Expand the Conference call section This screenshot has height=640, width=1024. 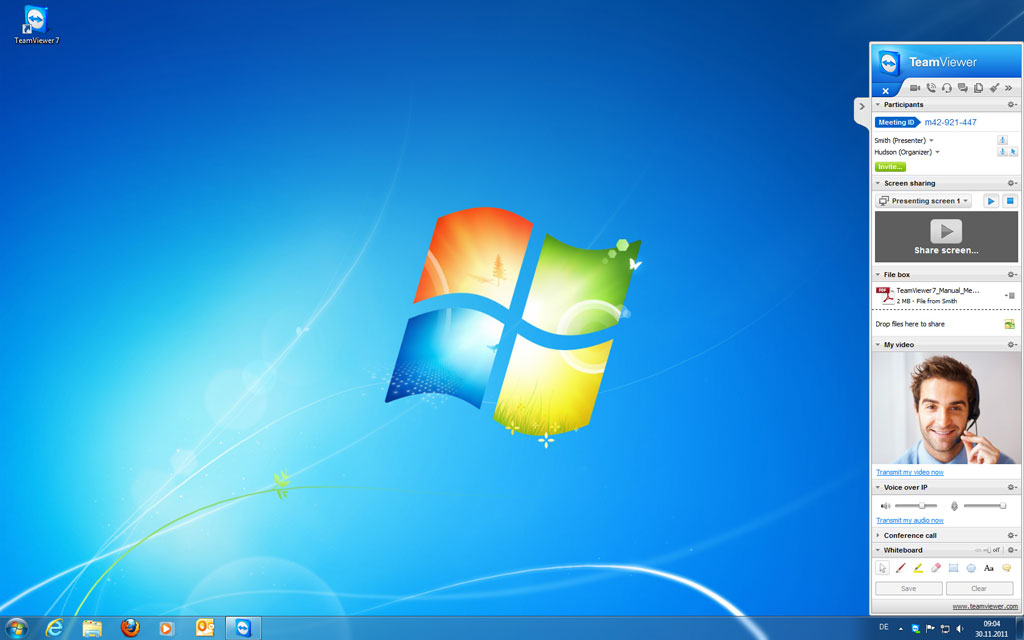point(910,535)
